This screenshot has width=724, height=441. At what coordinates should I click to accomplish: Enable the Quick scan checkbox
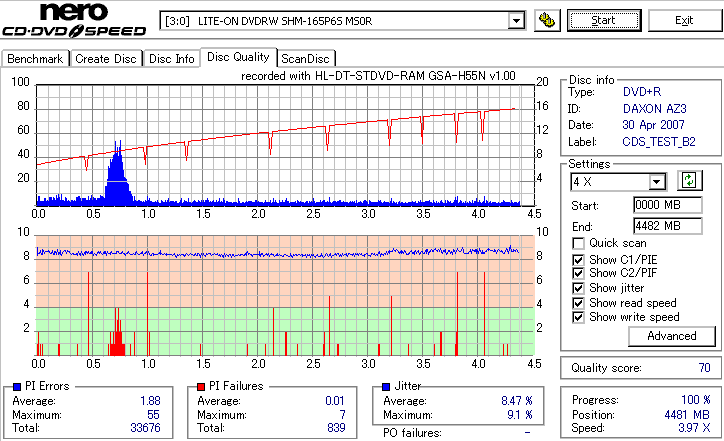pyautogui.click(x=578, y=243)
